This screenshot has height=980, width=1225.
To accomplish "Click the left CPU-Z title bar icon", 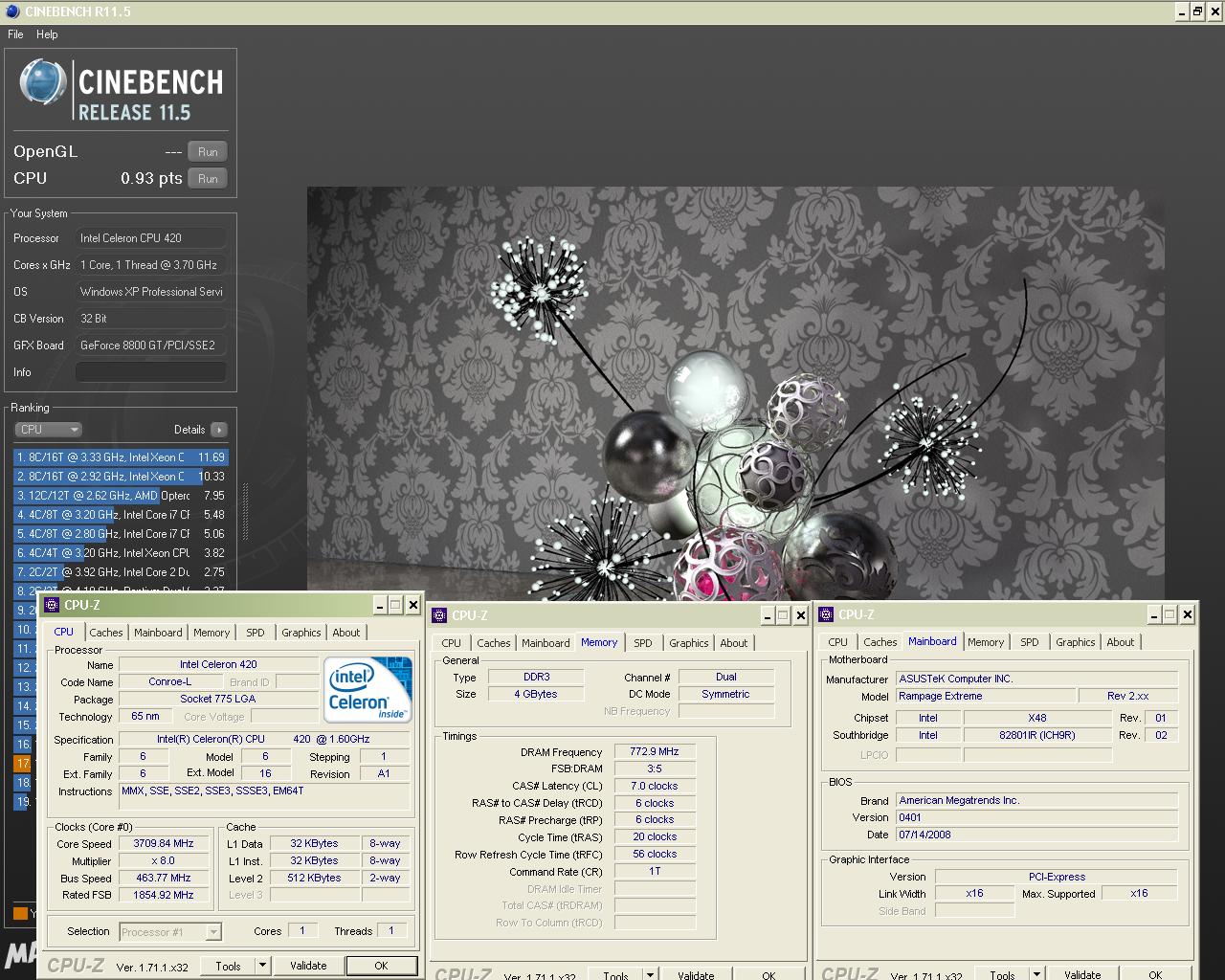I will pyautogui.click(x=50, y=605).
